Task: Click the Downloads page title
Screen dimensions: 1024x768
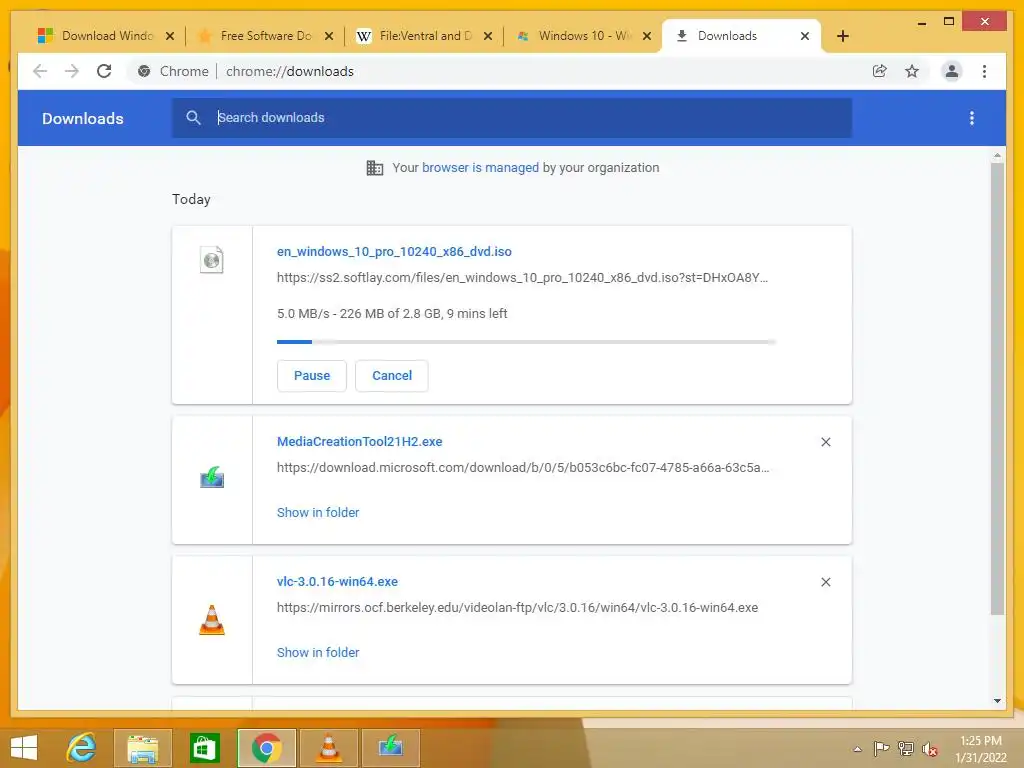Action: [x=82, y=118]
